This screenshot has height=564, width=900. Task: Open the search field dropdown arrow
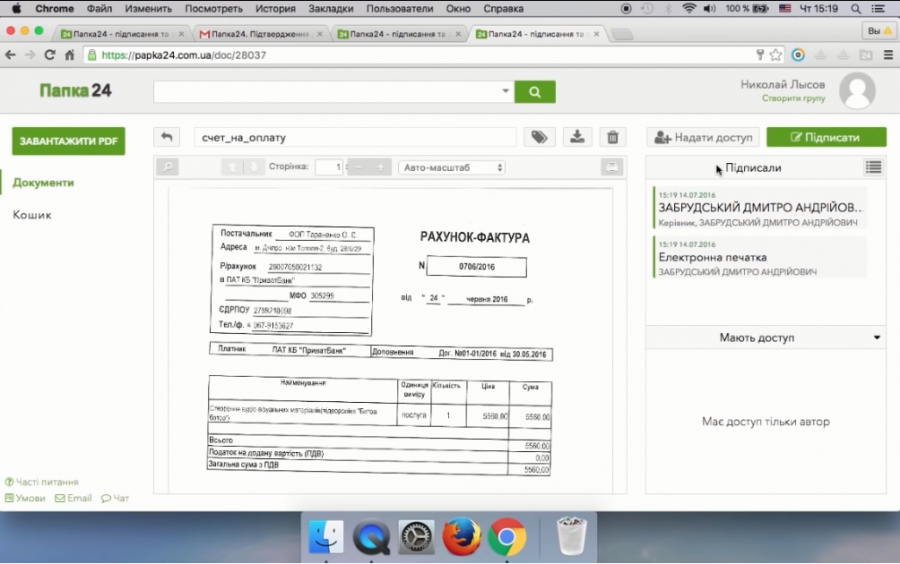coord(505,91)
